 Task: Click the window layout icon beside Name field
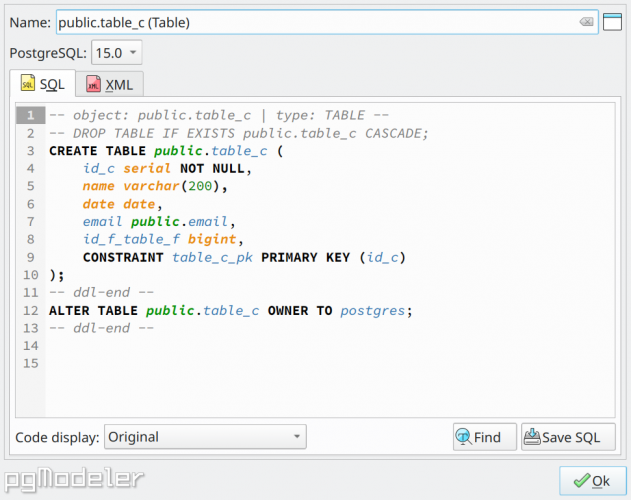point(612,22)
